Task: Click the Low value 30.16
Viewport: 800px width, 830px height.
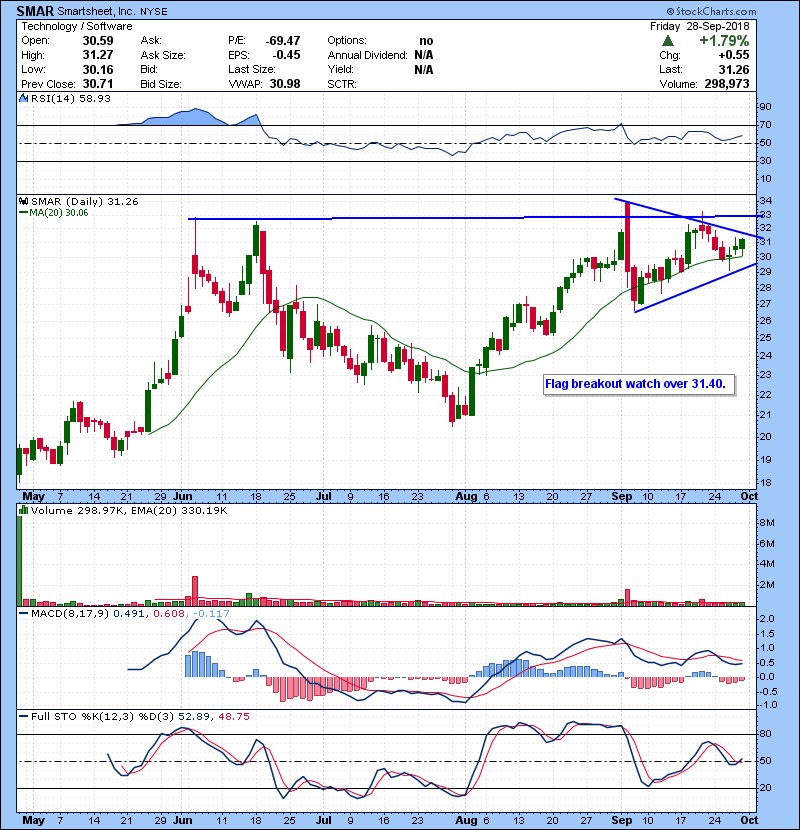Action: (x=98, y=70)
